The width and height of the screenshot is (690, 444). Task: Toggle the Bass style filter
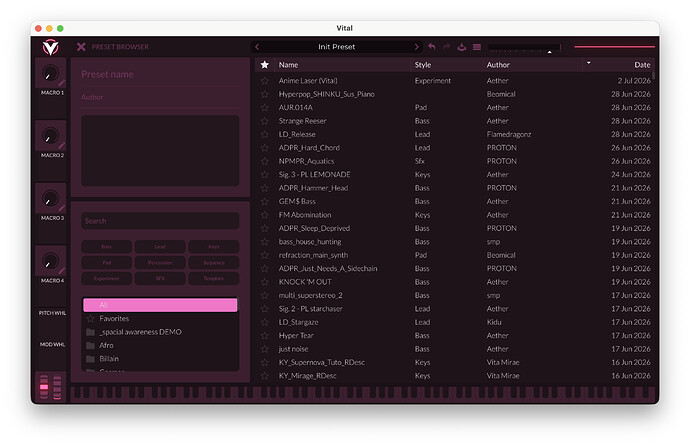point(106,247)
